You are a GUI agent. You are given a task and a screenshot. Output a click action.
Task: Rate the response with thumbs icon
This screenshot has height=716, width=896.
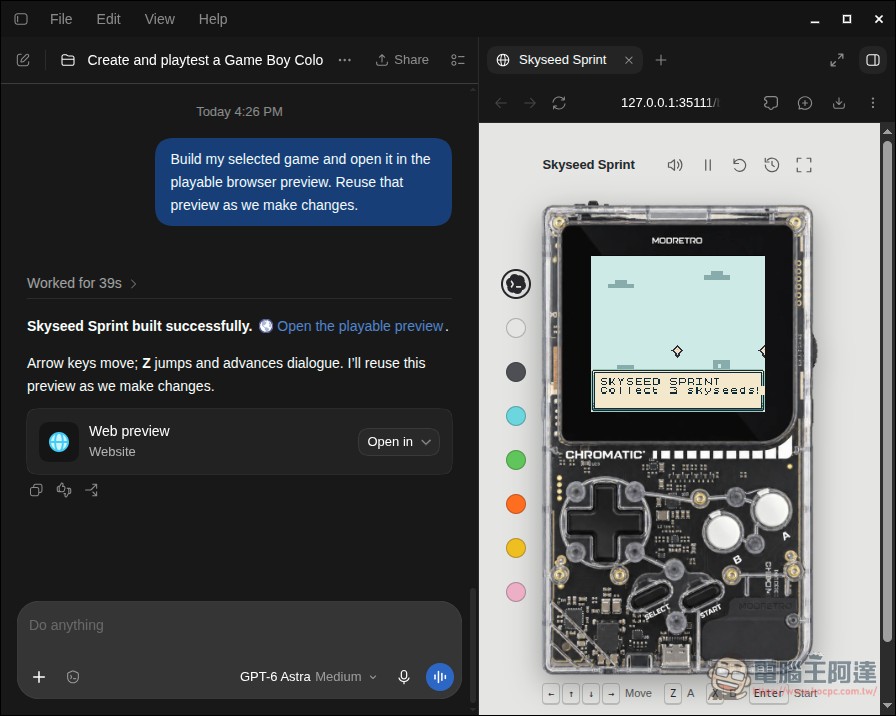pos(64,490)
